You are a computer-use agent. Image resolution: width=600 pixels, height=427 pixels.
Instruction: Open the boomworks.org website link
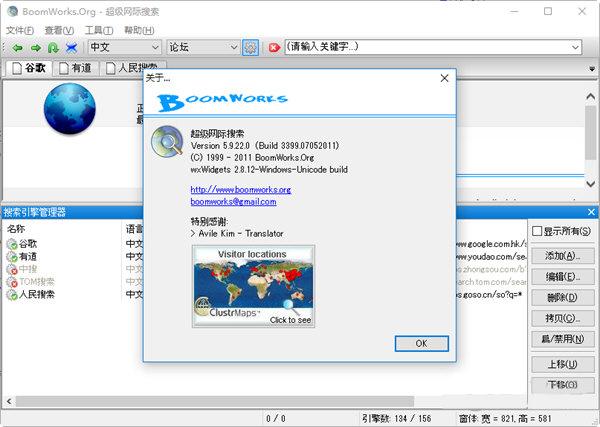(241, 189)
